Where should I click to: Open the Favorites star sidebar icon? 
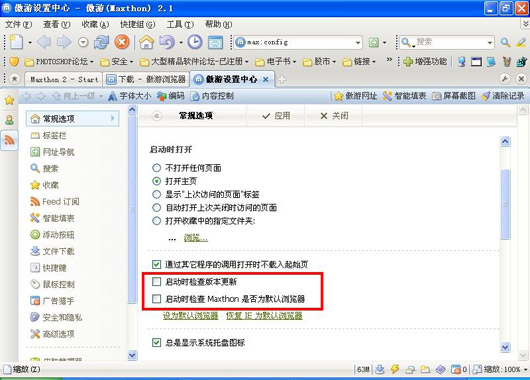point(9,100)
